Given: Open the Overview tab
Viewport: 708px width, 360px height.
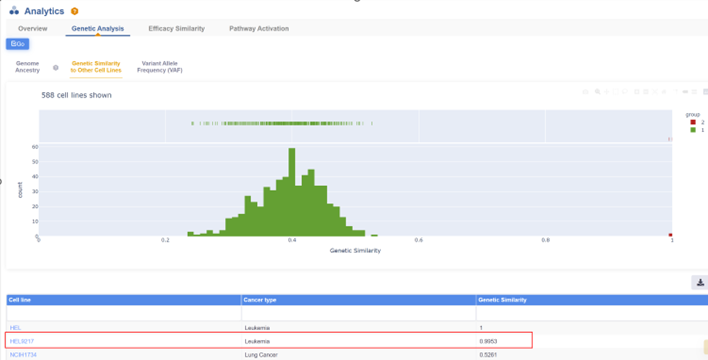Looking at the screenshot, I should (x=33, y=28).
